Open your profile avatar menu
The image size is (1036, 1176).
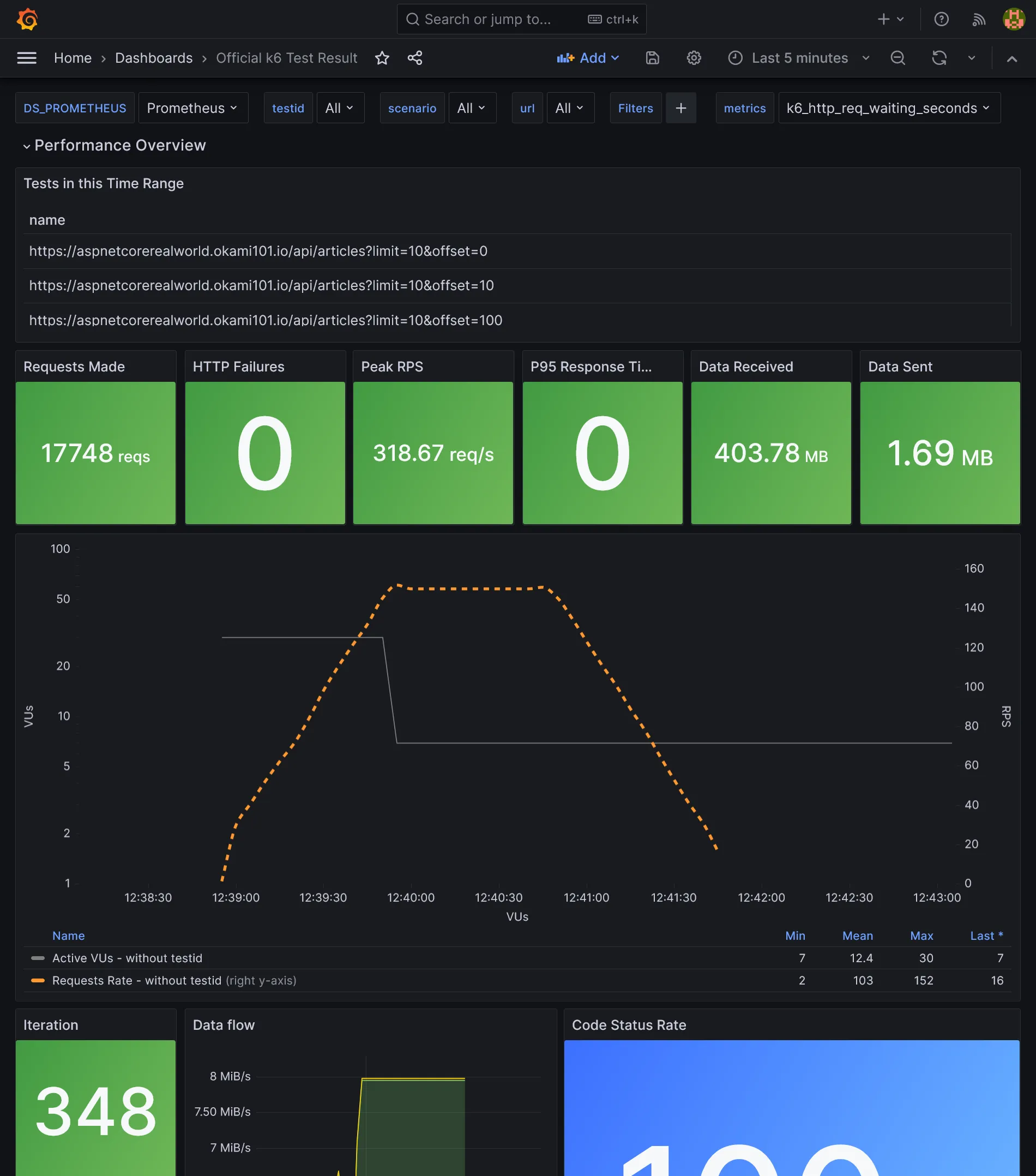click(1014, 19)
